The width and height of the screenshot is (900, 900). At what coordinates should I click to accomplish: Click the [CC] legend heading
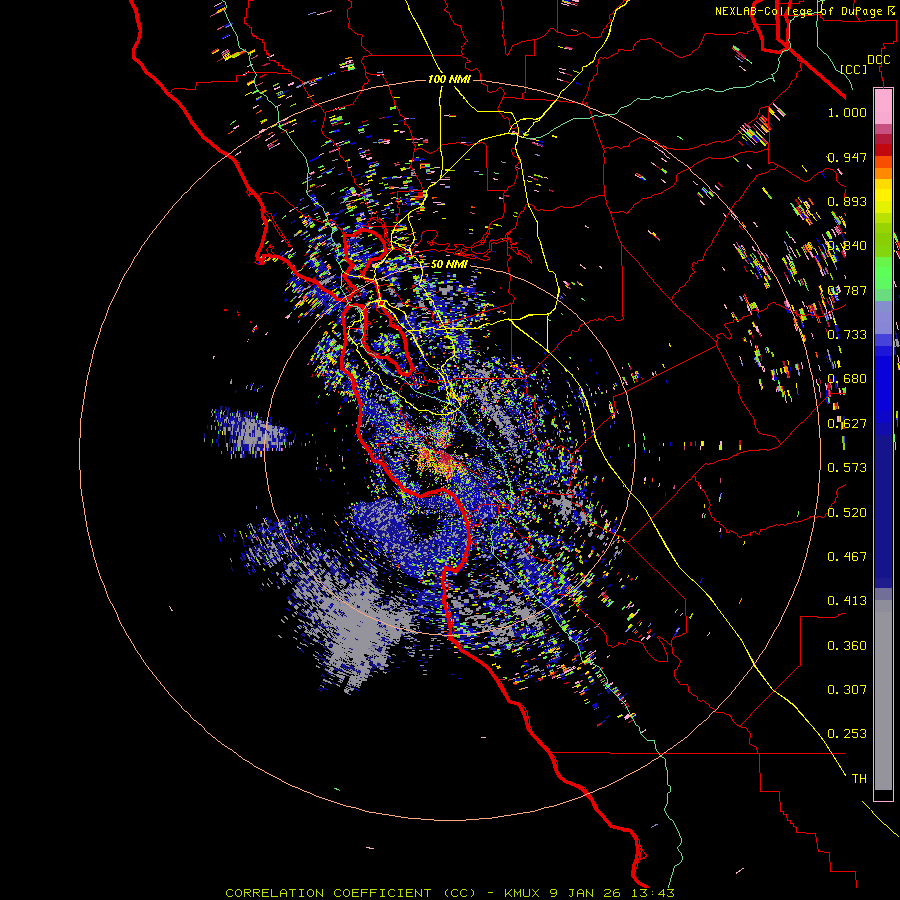click(854, 69)
